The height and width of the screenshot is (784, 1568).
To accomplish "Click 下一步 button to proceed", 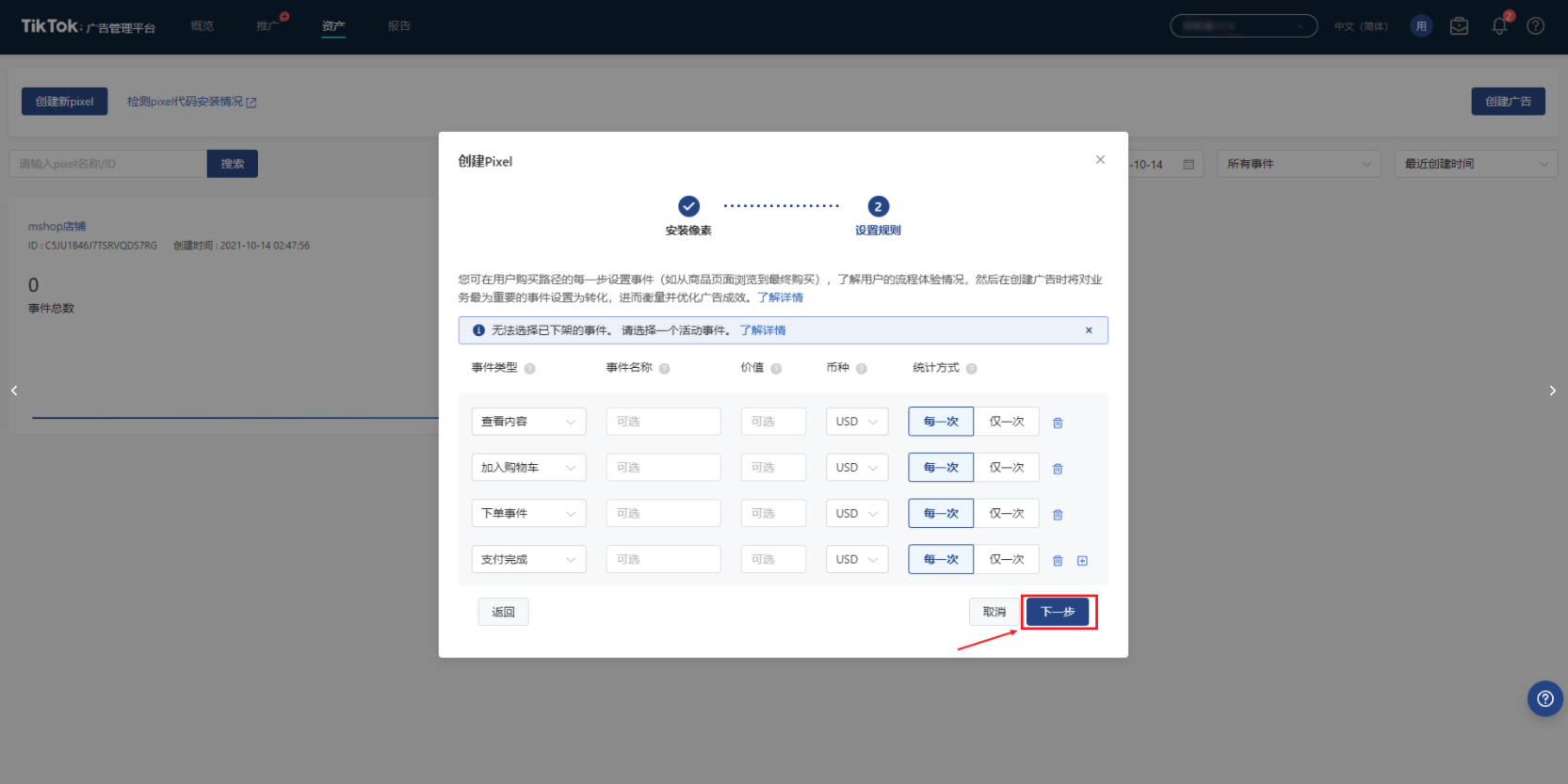I will [x=1057, y=612].
